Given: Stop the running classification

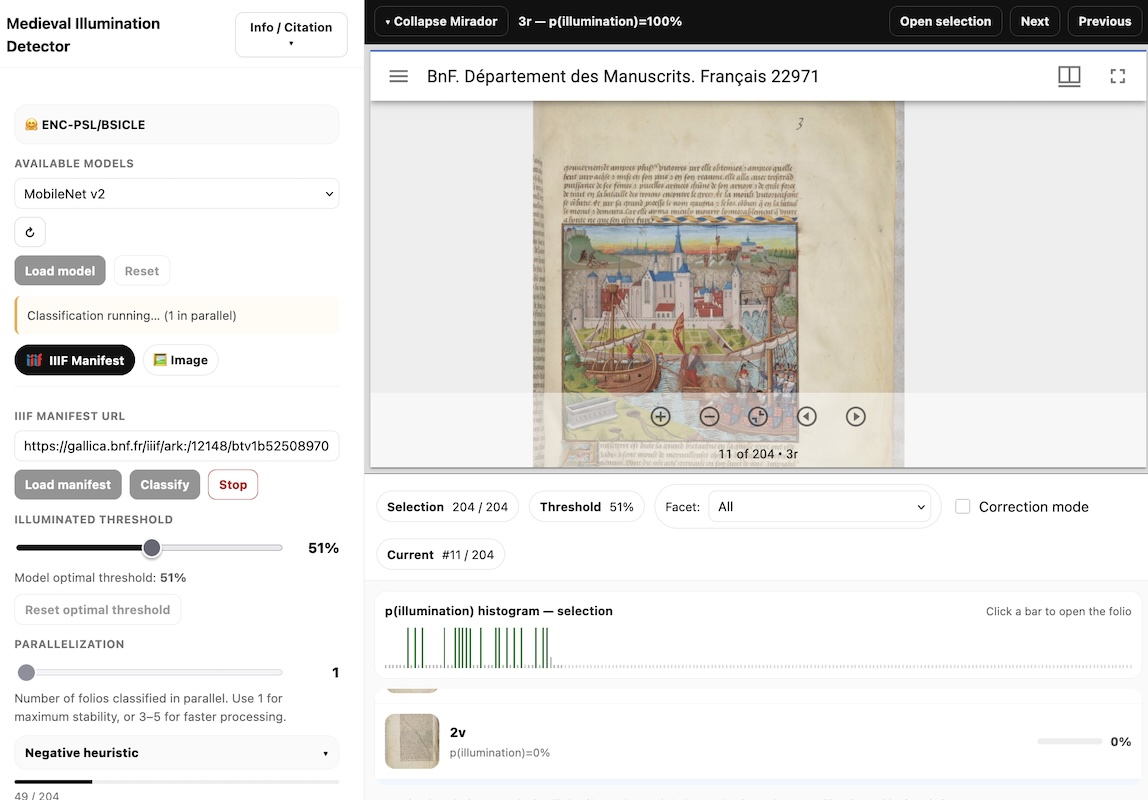Looking at the screenshot, I should pyautogui.click(x=233, y=485).
